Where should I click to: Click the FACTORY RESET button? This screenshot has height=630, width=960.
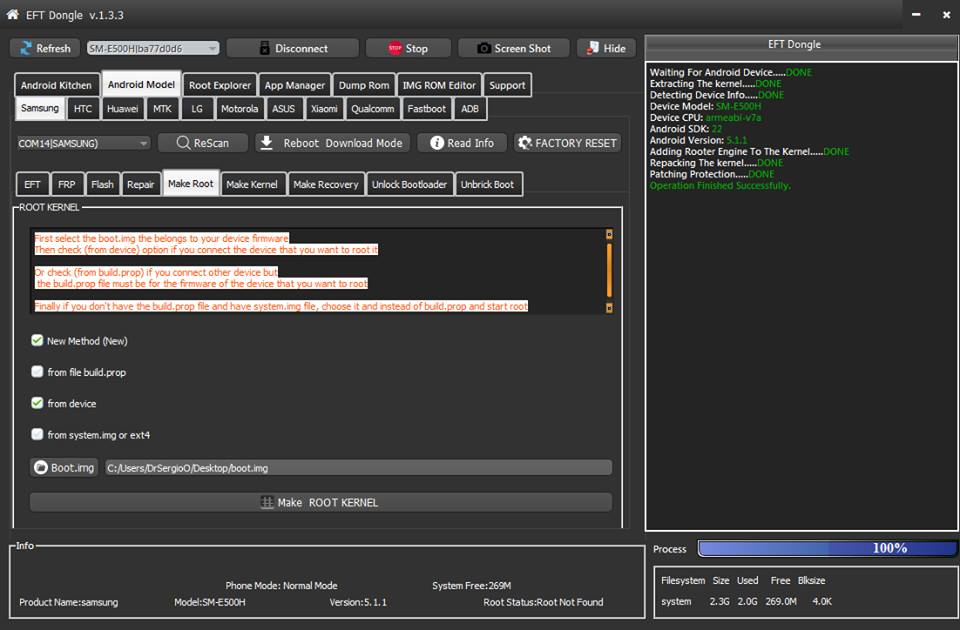568,143
